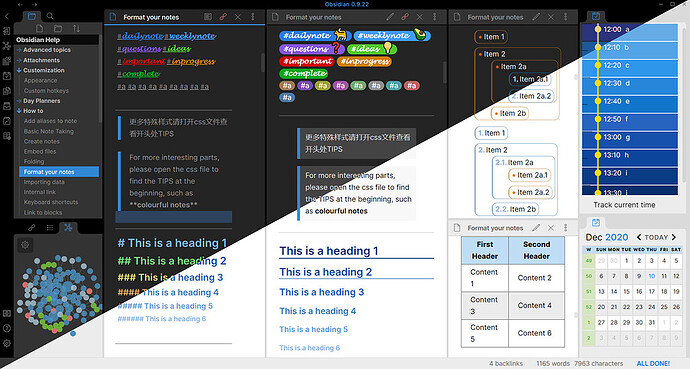Screen dimensions: 690x369
Task: Collapse the Customization folder
Action: pyautogui.click(x=19, y=70)
